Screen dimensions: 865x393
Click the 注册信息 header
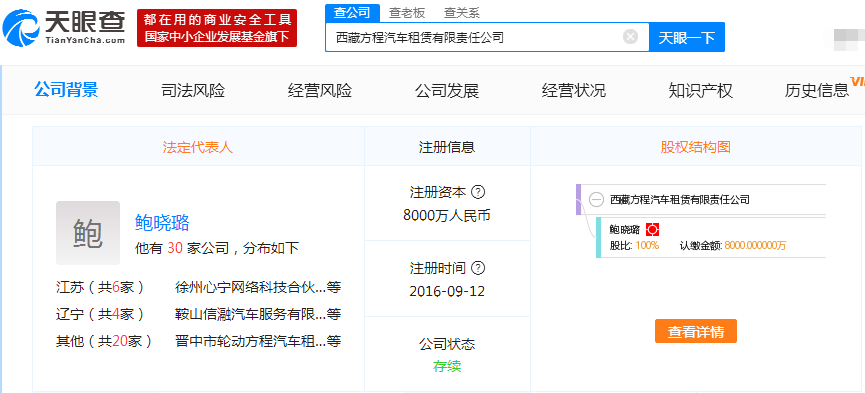(447, 147)
